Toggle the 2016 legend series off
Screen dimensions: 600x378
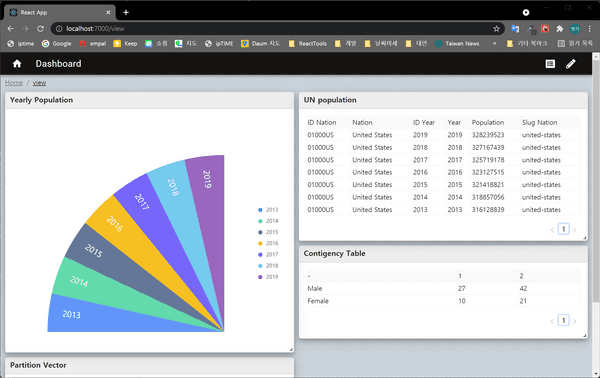(x=268, y=243)
